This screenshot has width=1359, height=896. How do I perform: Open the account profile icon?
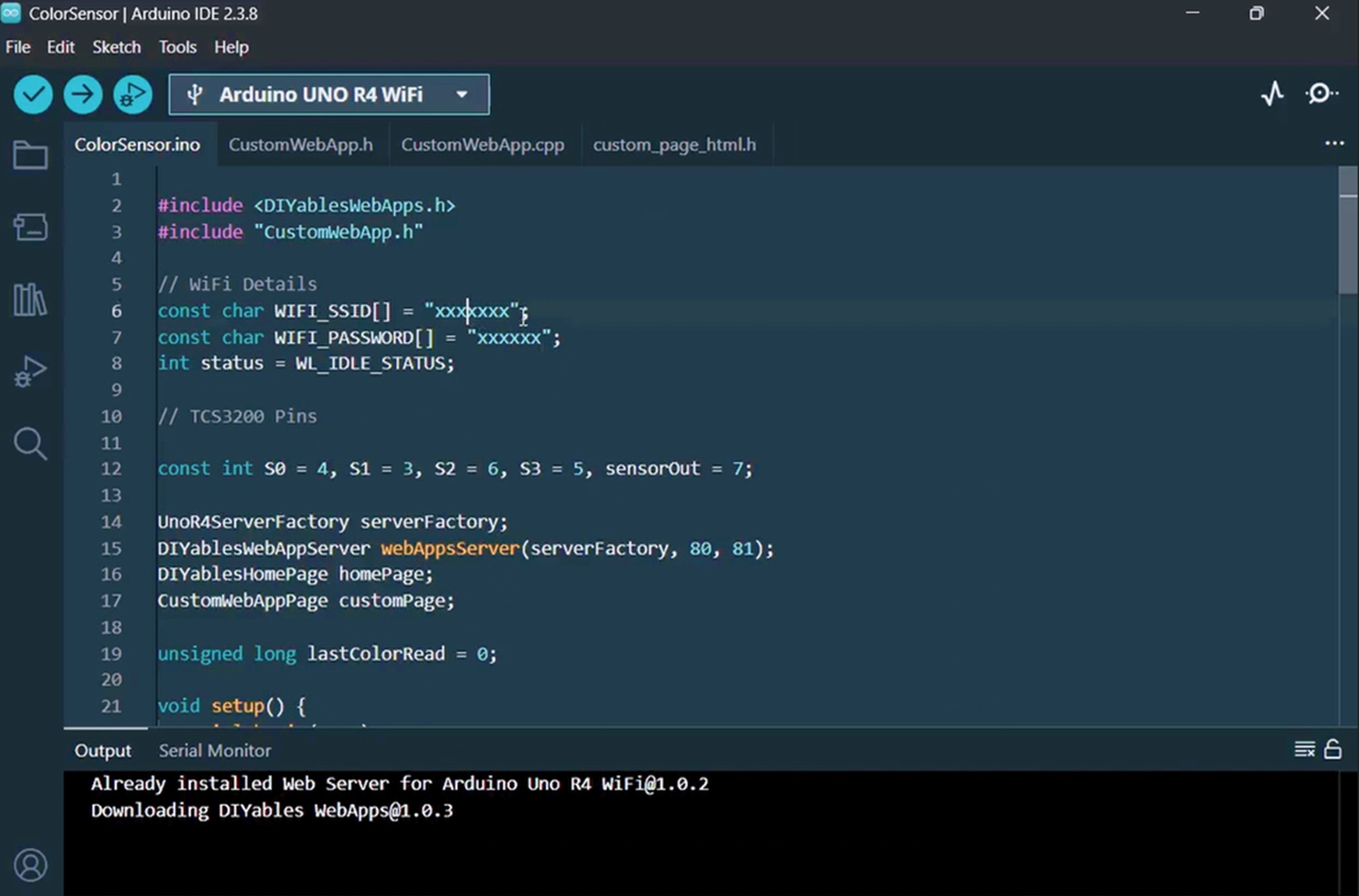[x=31, y=865]
